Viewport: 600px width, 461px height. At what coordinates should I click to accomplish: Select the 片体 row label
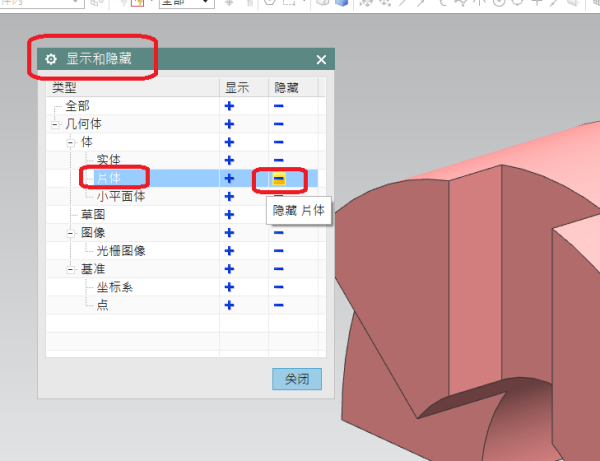(109, 178)
